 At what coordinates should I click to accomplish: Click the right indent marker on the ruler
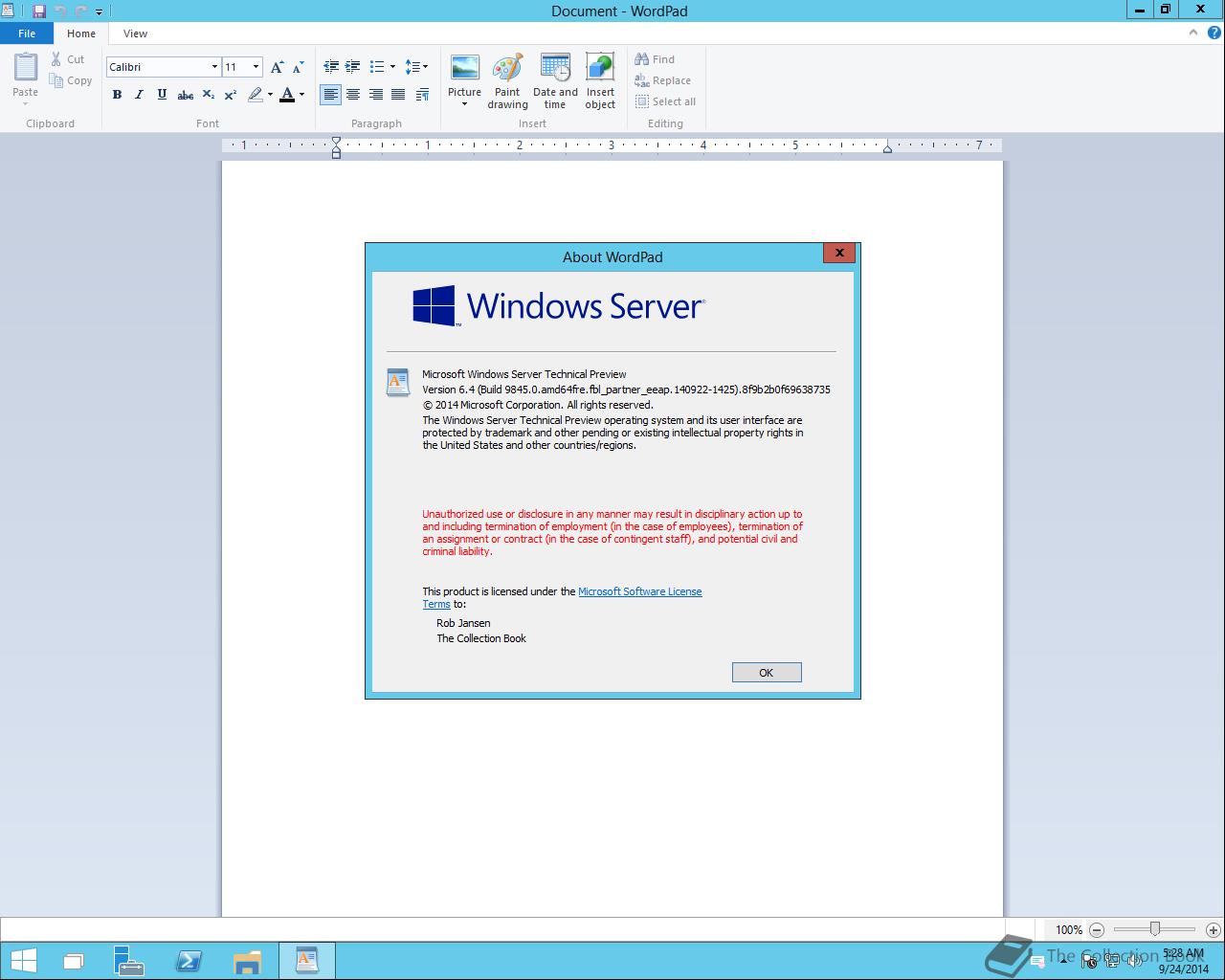[887, 148]
